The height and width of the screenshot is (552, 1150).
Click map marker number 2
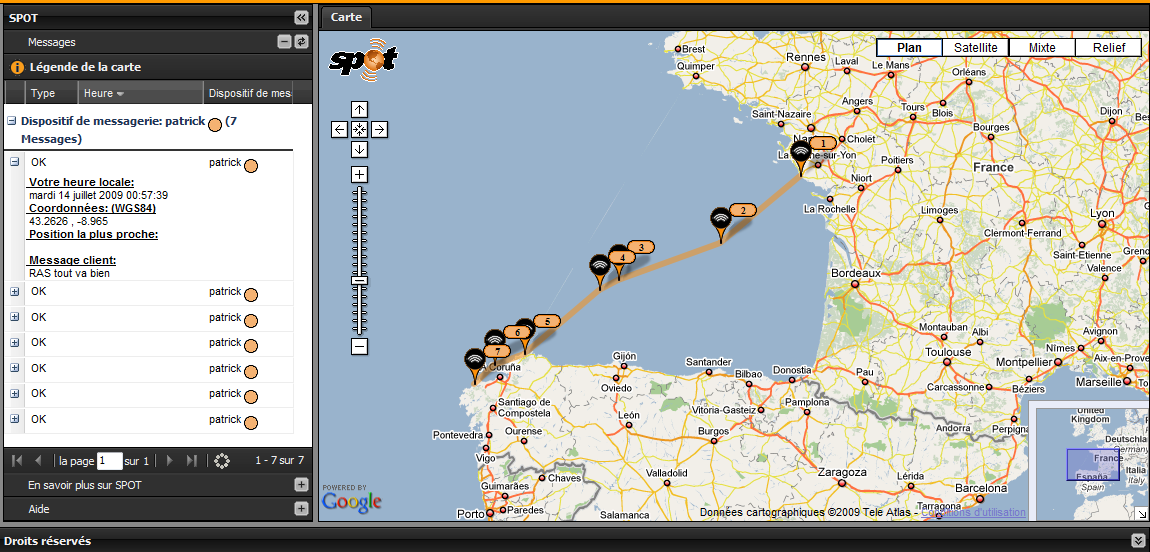click(x=721, y=222)
